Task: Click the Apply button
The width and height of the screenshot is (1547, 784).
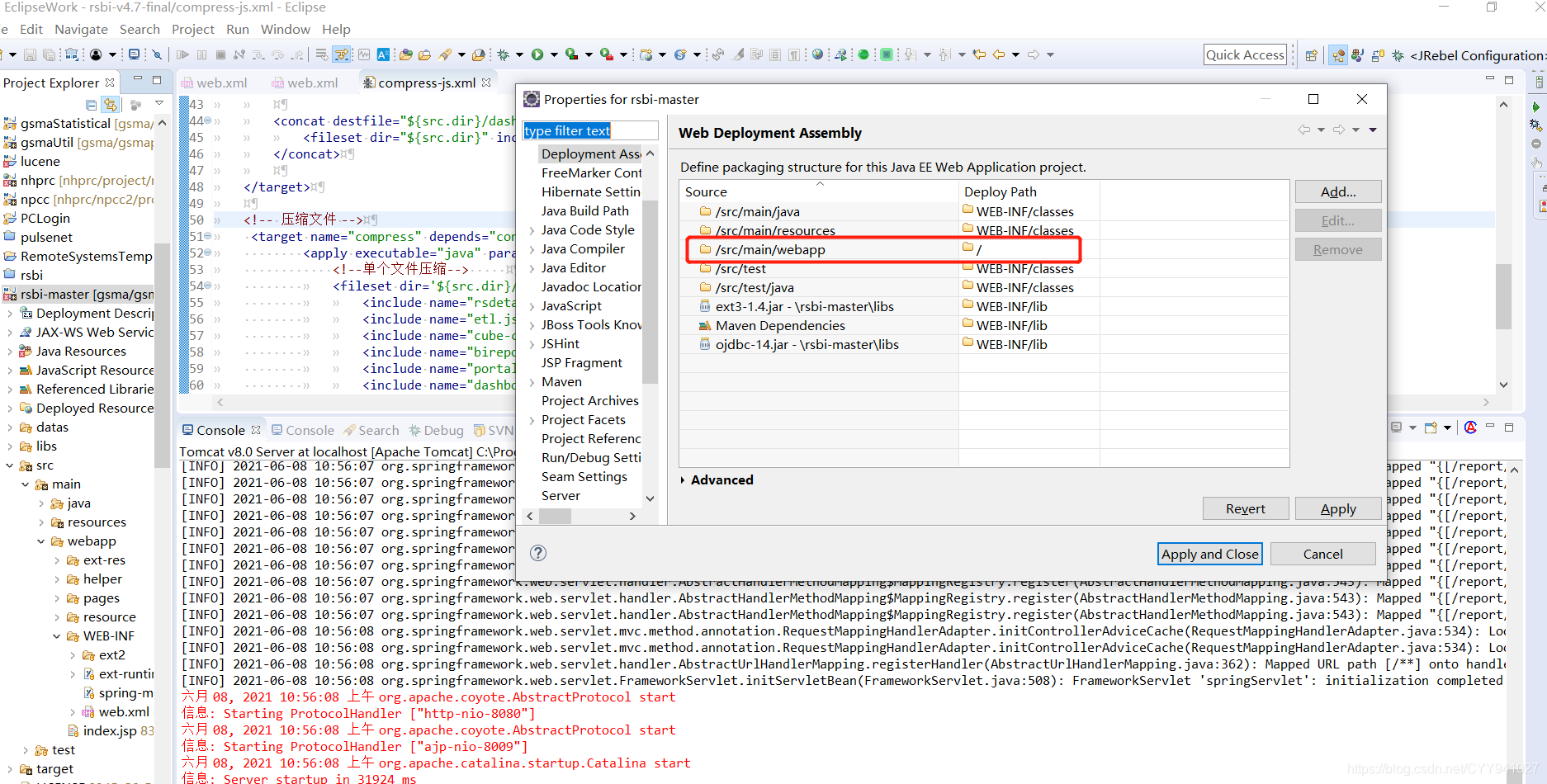Action: click(1338, 508)
